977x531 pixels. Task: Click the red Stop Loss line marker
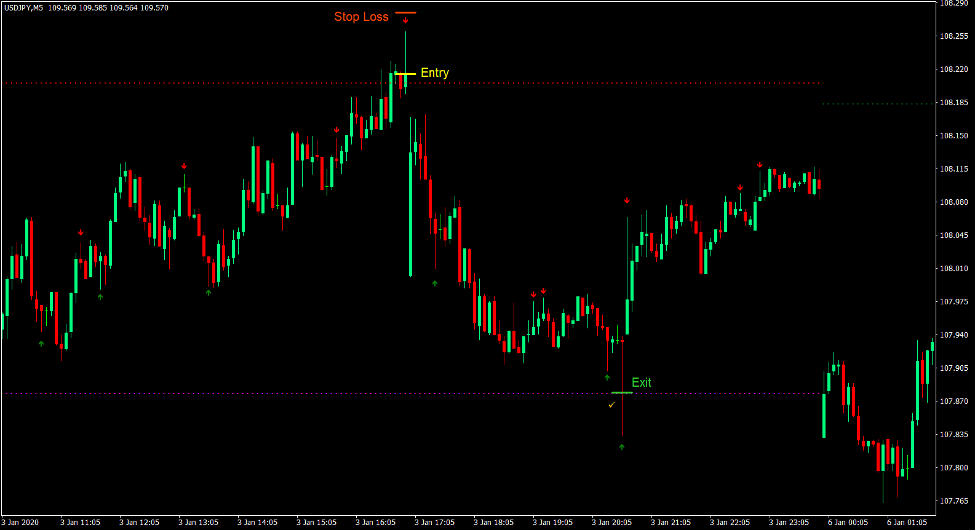point(405,13)
